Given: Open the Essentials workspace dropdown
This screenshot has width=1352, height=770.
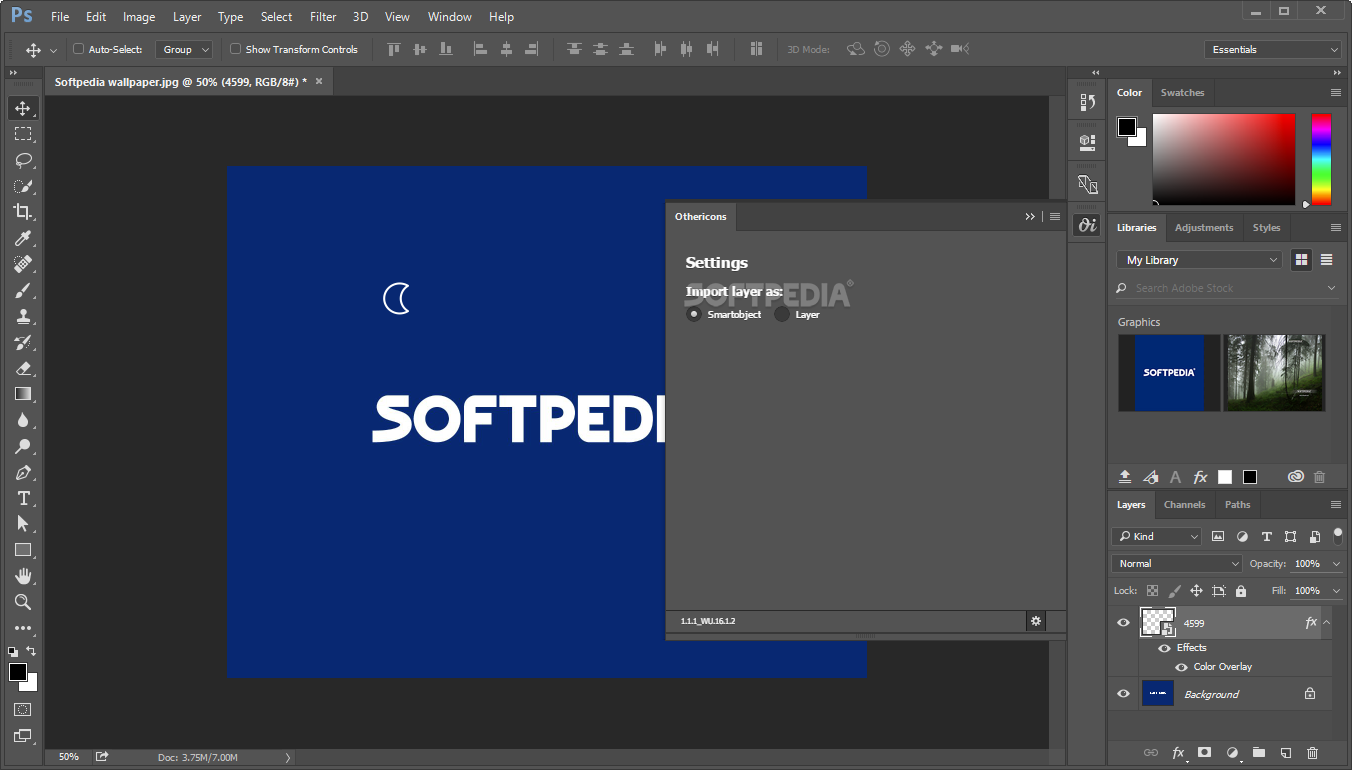Looking at the screenshot, I should (x=1273, y=49).
